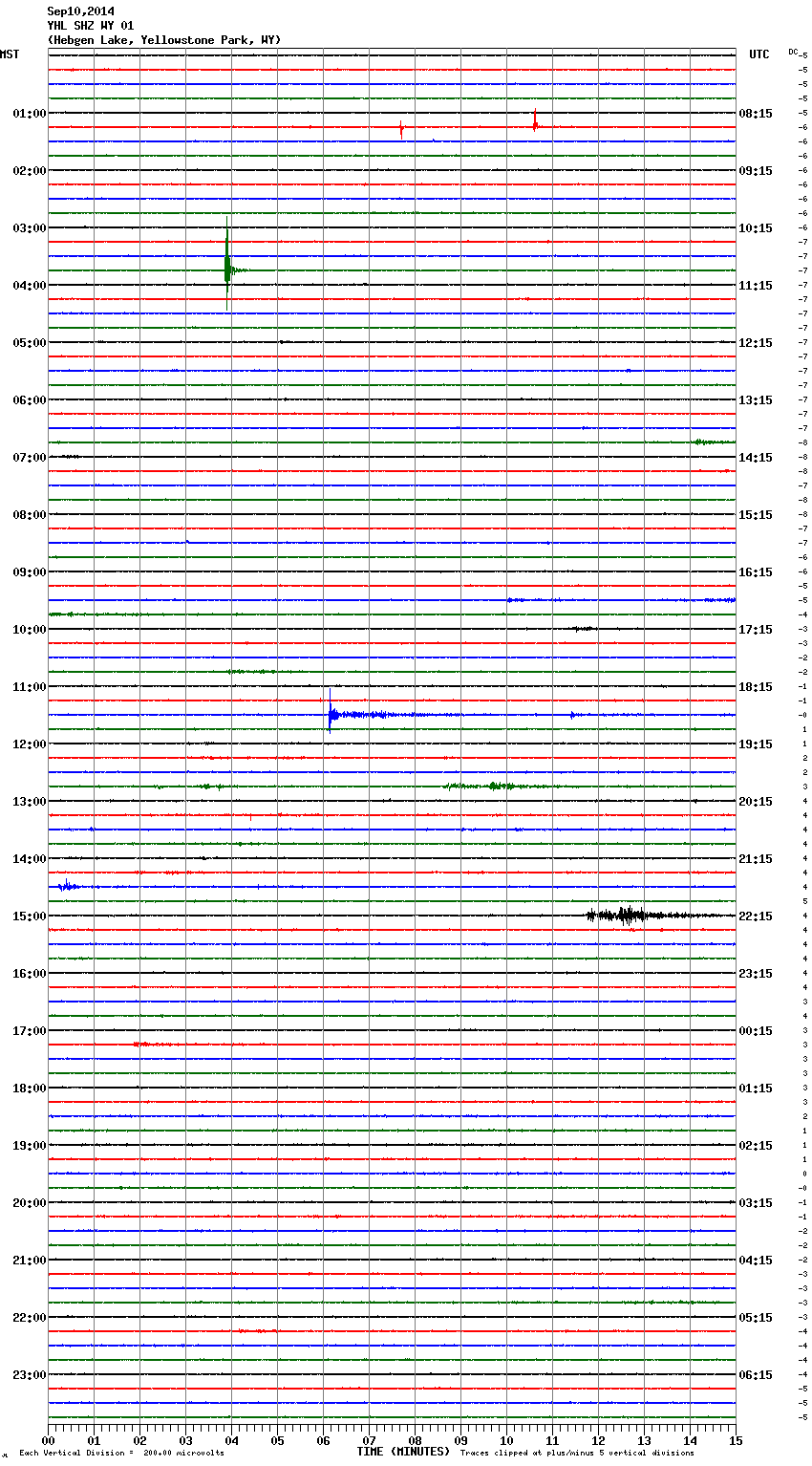The image size is (812, 1466).
Task: Click the 11:15 UTC time label
Action: pyautogui.click(x=756, y=286)
